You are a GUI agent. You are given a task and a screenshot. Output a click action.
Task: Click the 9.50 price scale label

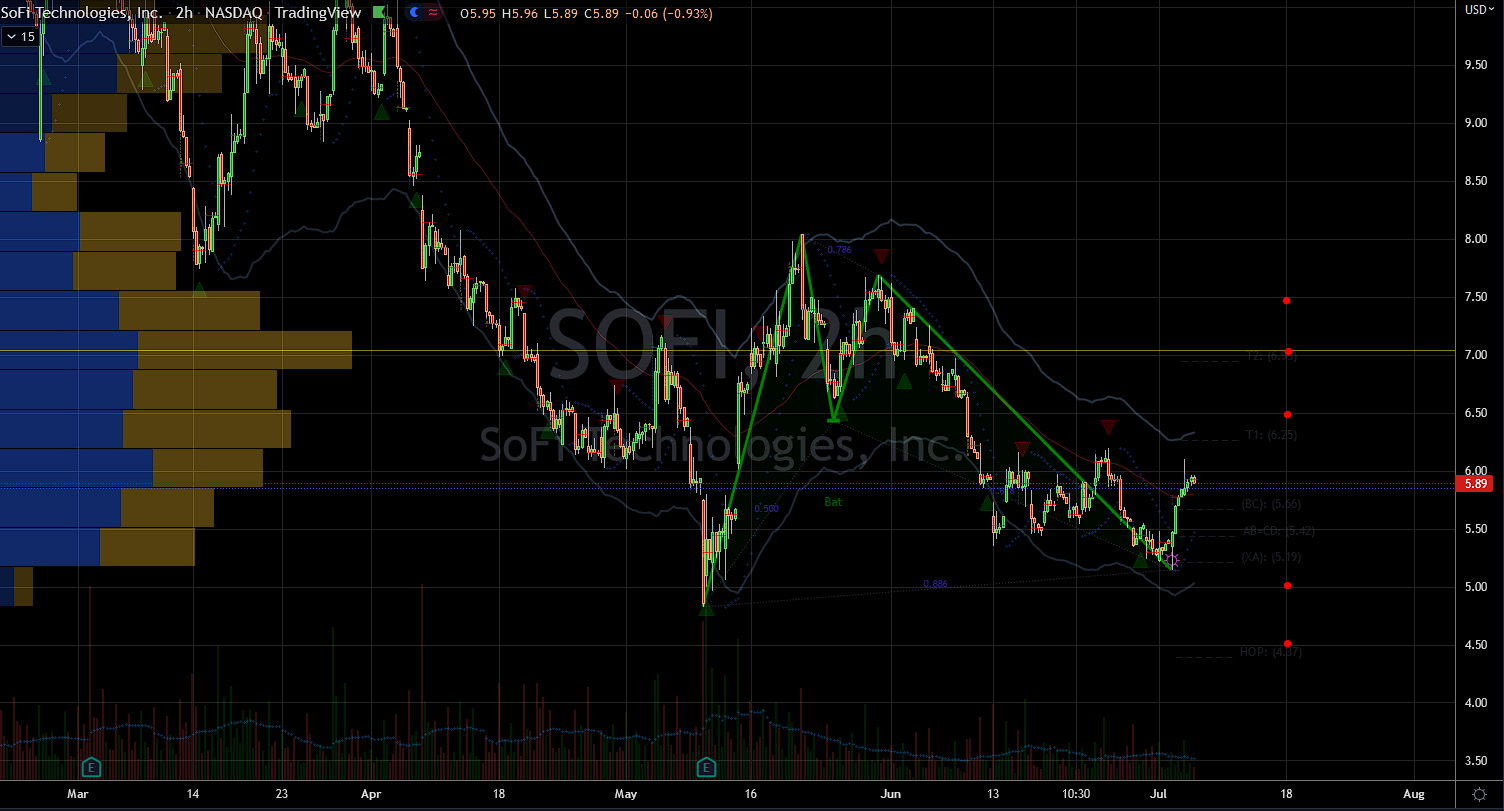point(1475,64)
